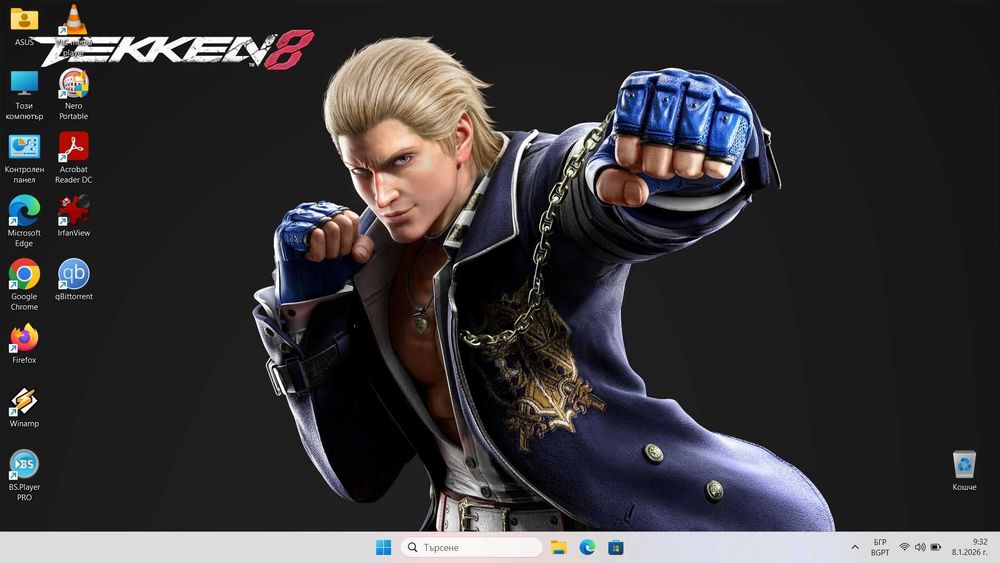1000x563 pixels.
Task: Open Контролен панел icon
Action: click(x=24, y=147)
